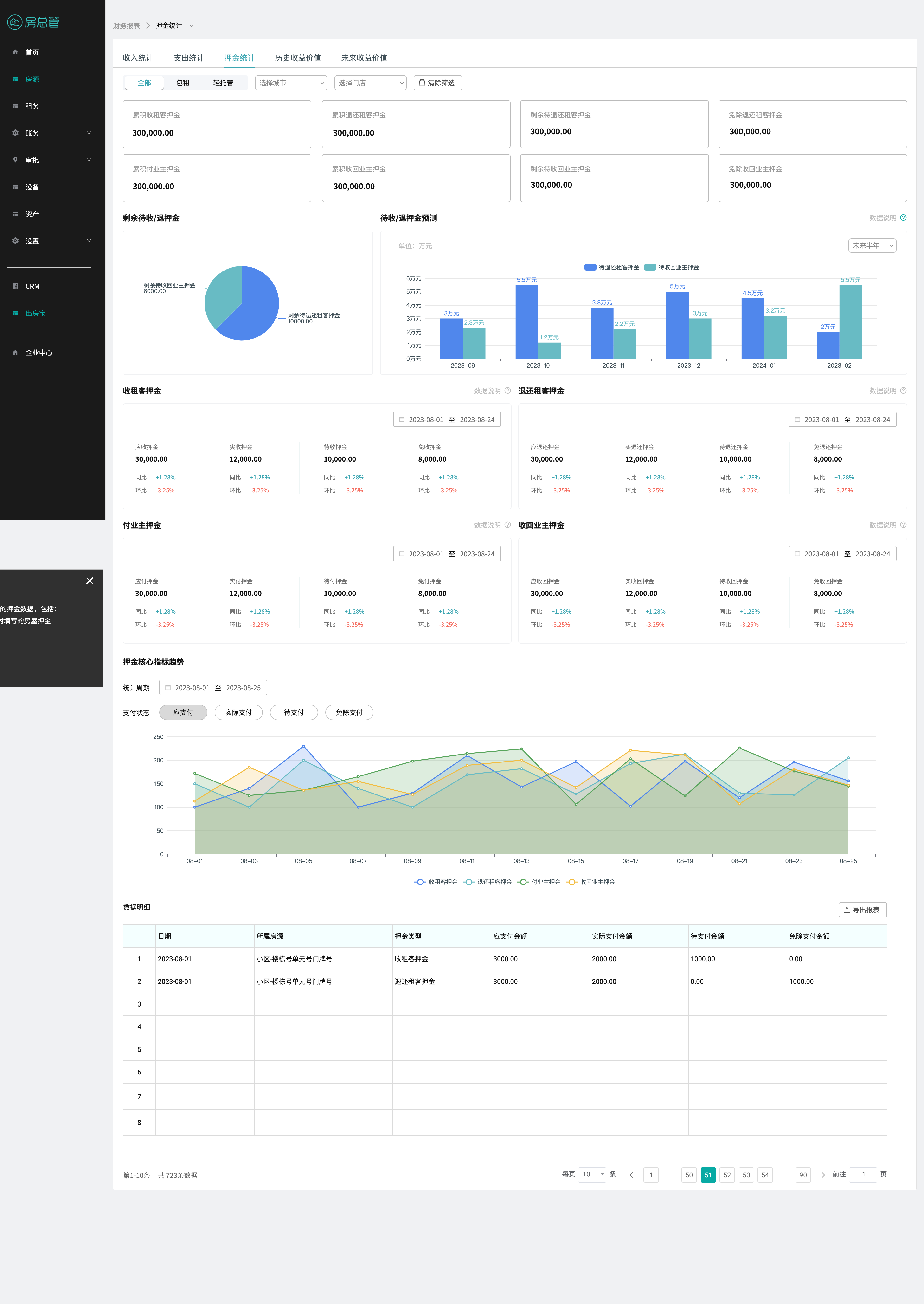This screenshot has height=1304, width=924.
Task: Toggle 付业主押金 series in trend legend
Action: [539, 882]
